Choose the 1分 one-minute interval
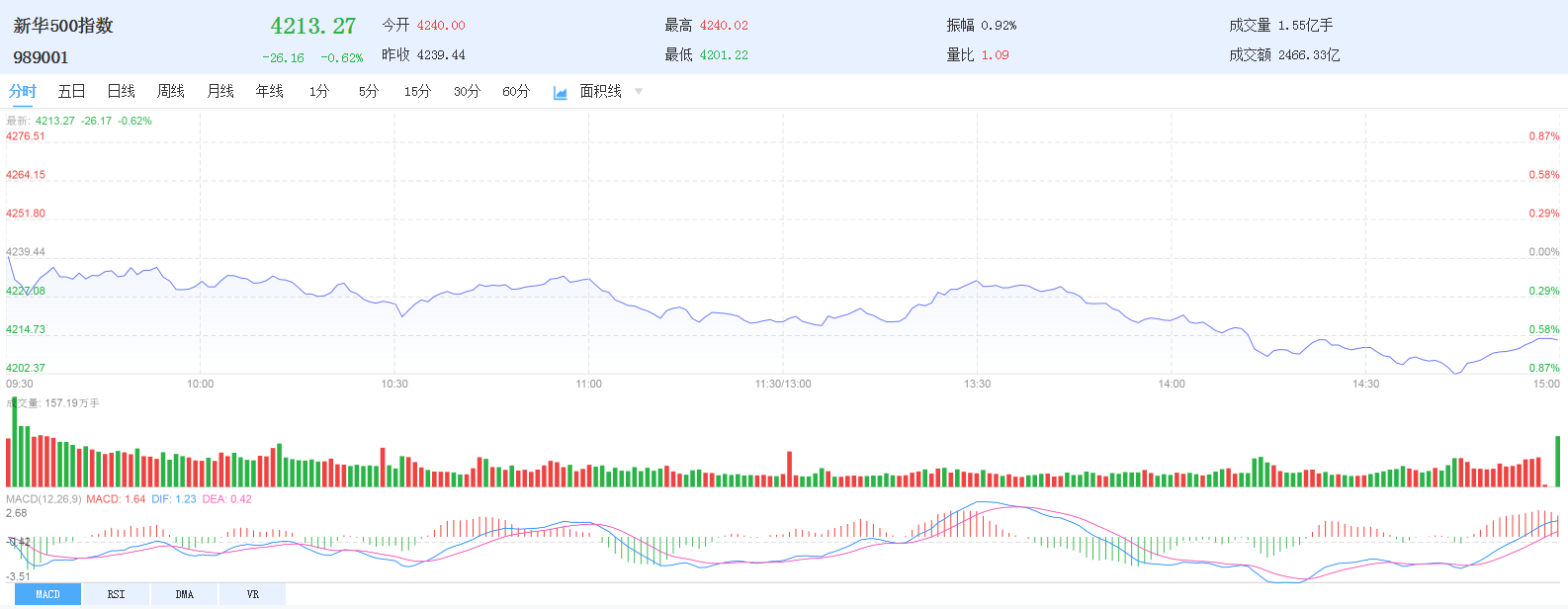 [x=318, y=91]
